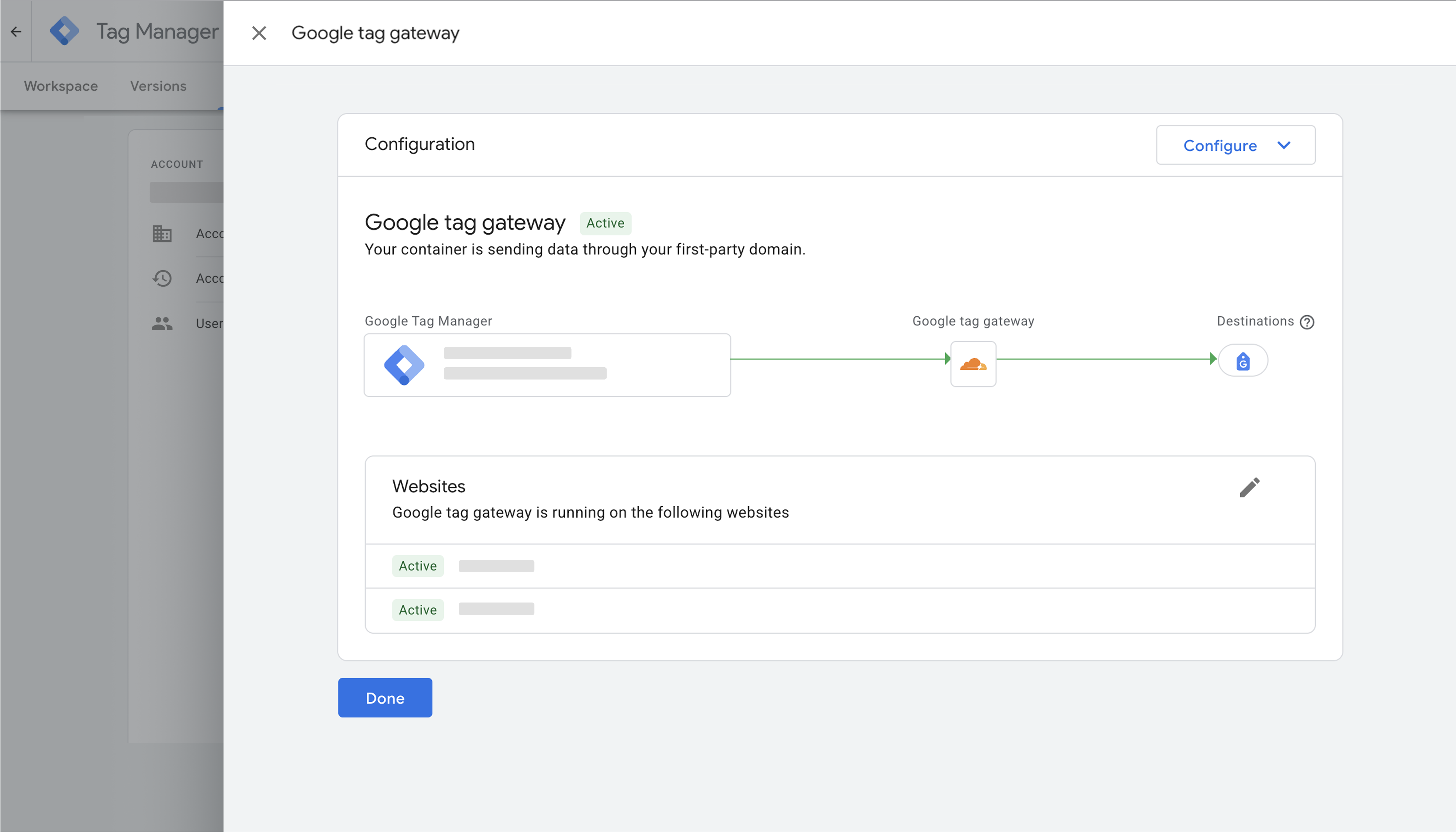Click the Destinations help question icon
1456x832 pixels.
[x=1306, y=322]
